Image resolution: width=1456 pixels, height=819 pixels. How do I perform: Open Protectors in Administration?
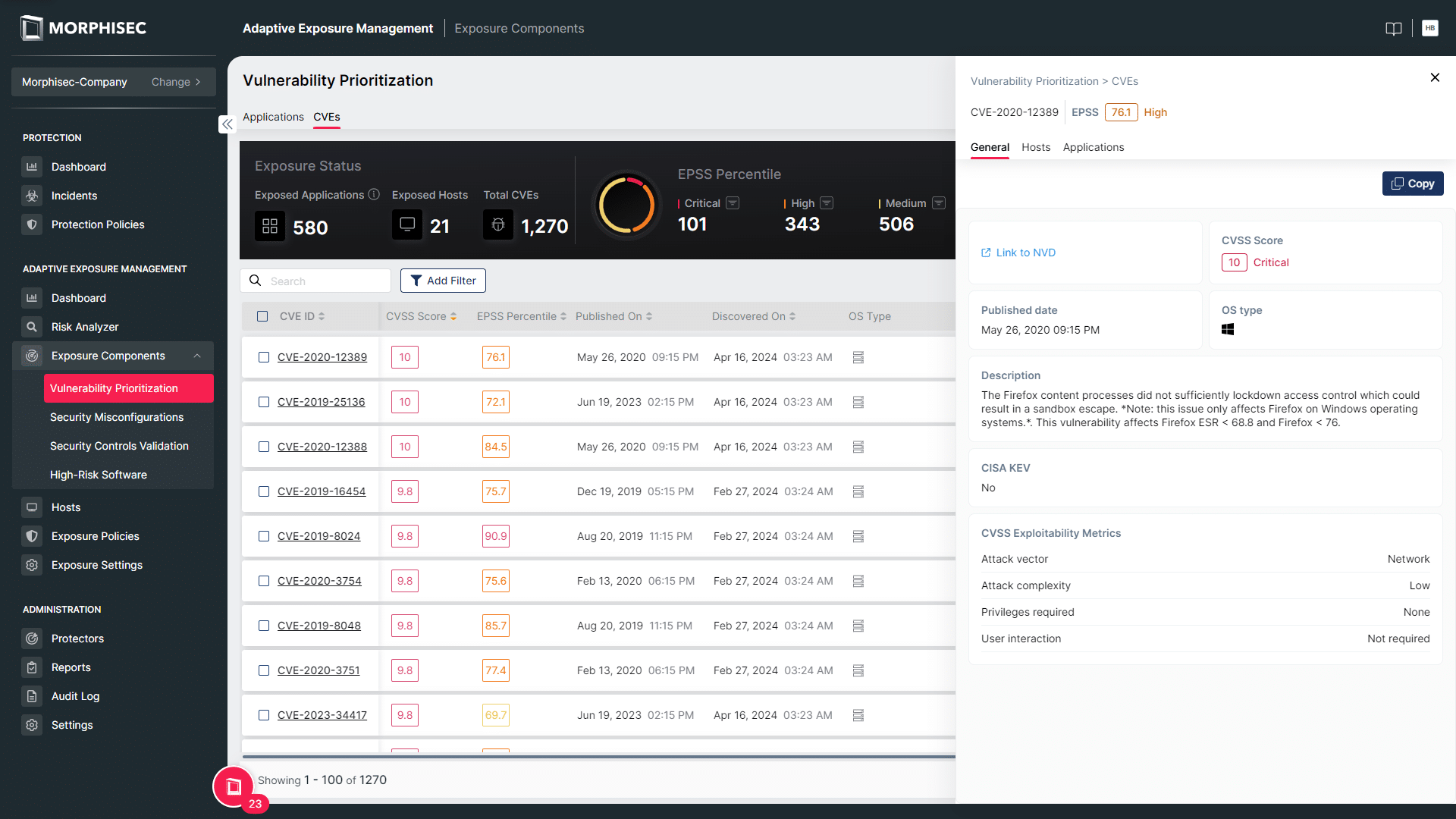click(x=77, y=639)
